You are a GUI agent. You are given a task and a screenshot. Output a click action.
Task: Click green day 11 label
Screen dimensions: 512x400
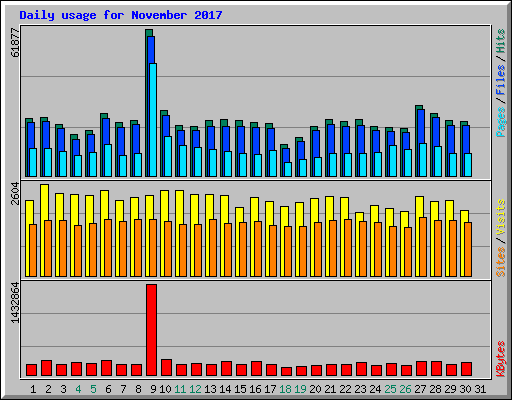pyautogui.click(x=180, y=389)
